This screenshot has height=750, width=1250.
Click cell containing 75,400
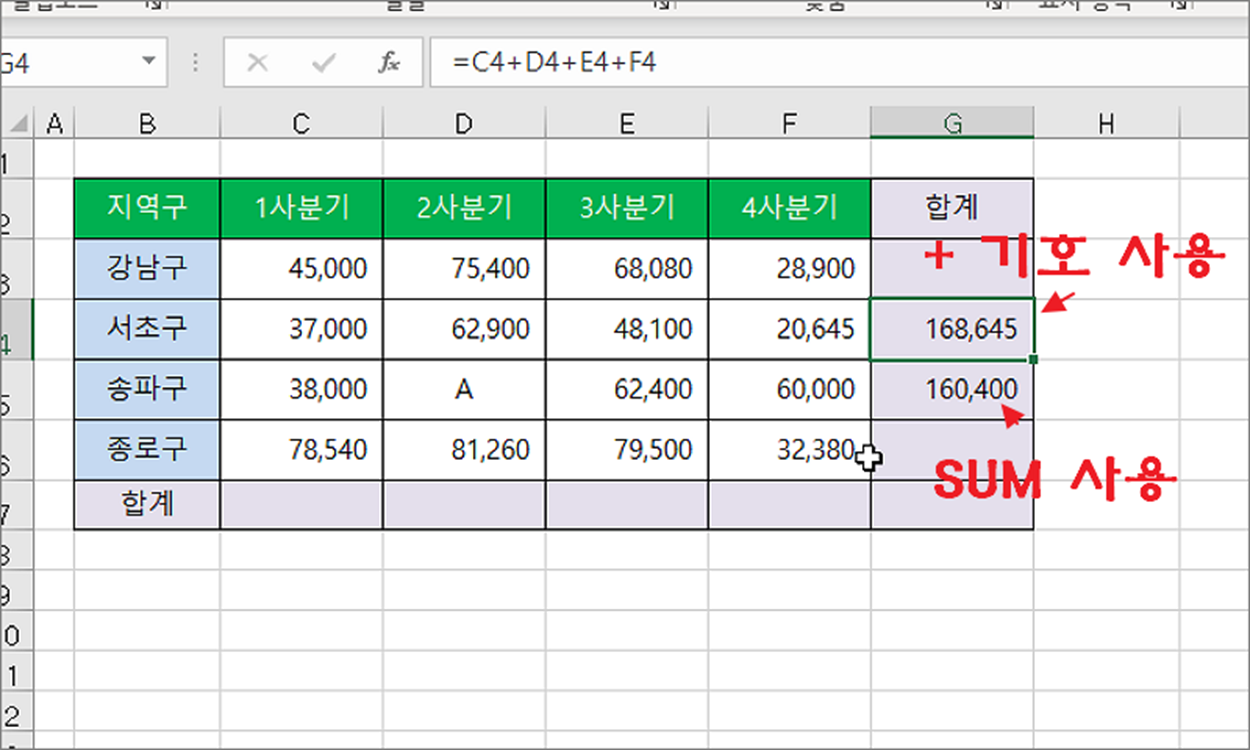click(464, 268)
